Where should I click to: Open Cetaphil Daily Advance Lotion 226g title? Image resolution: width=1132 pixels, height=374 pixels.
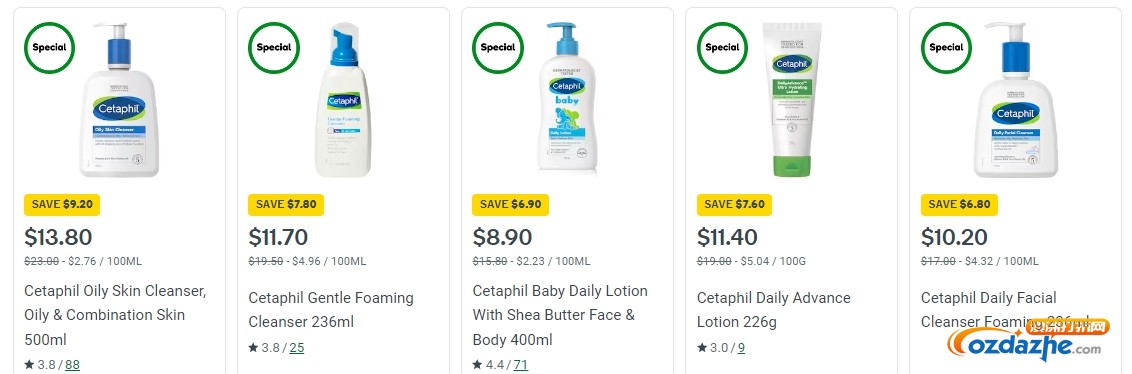[x=774, y=310]
